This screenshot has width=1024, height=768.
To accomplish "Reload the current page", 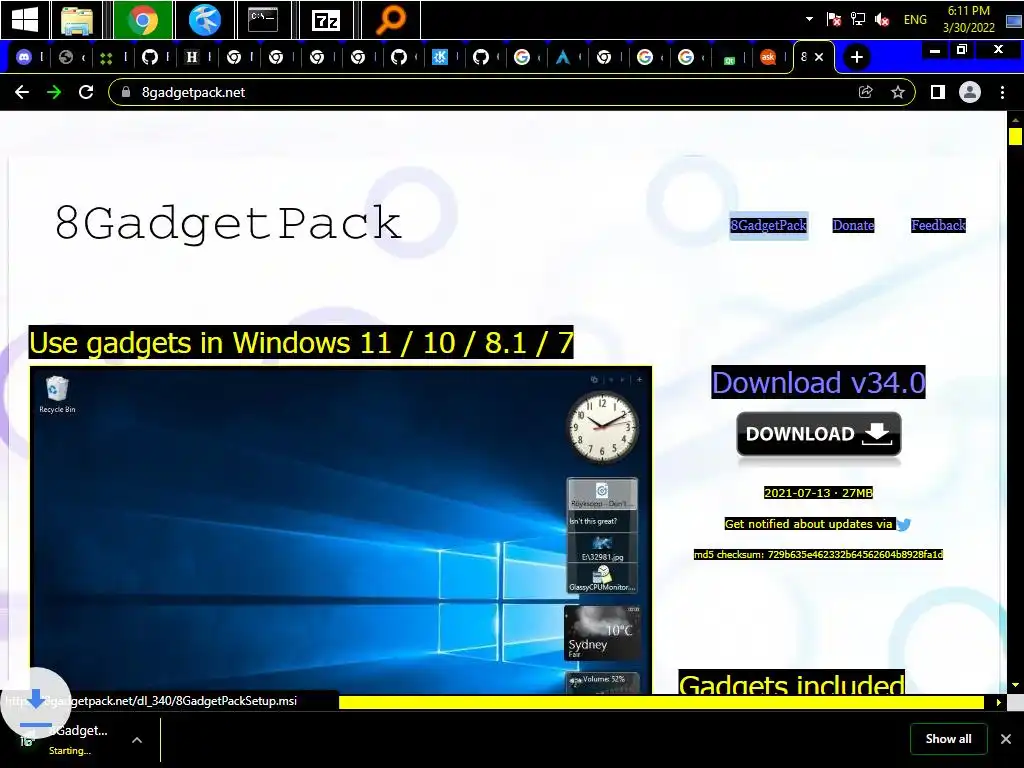I will click(x=86, y=92).
